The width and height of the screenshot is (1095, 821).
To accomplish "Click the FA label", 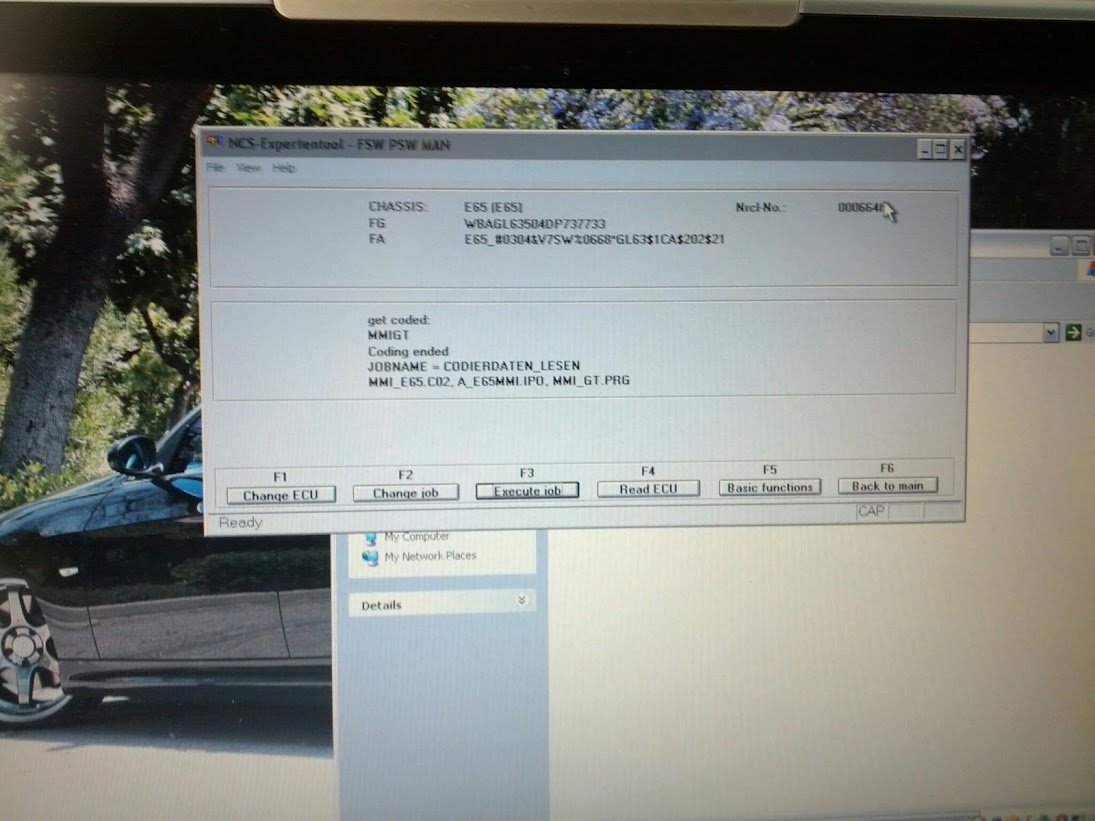I will 376,239.
